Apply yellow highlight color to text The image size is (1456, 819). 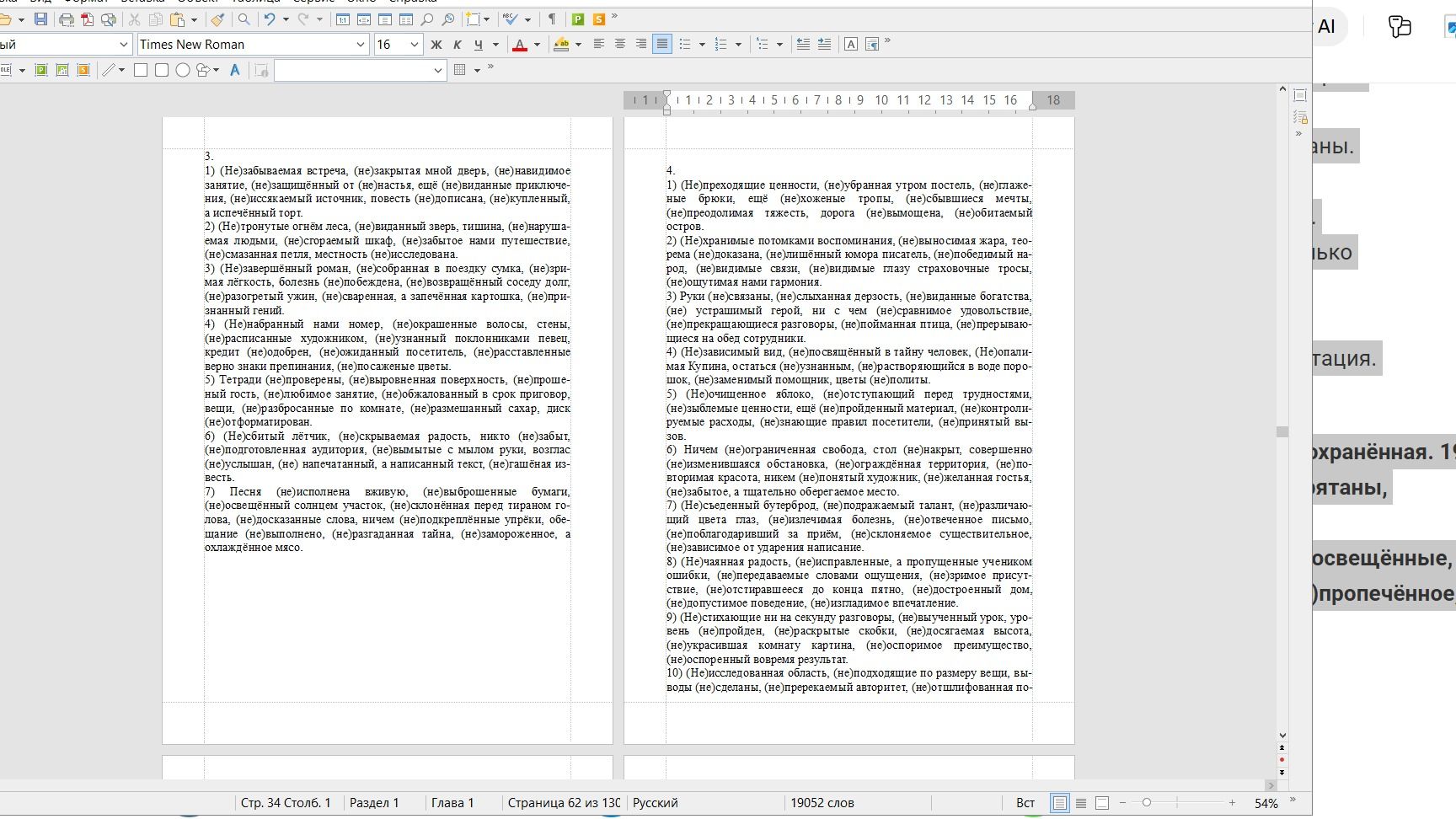click(x=561, y=45)
